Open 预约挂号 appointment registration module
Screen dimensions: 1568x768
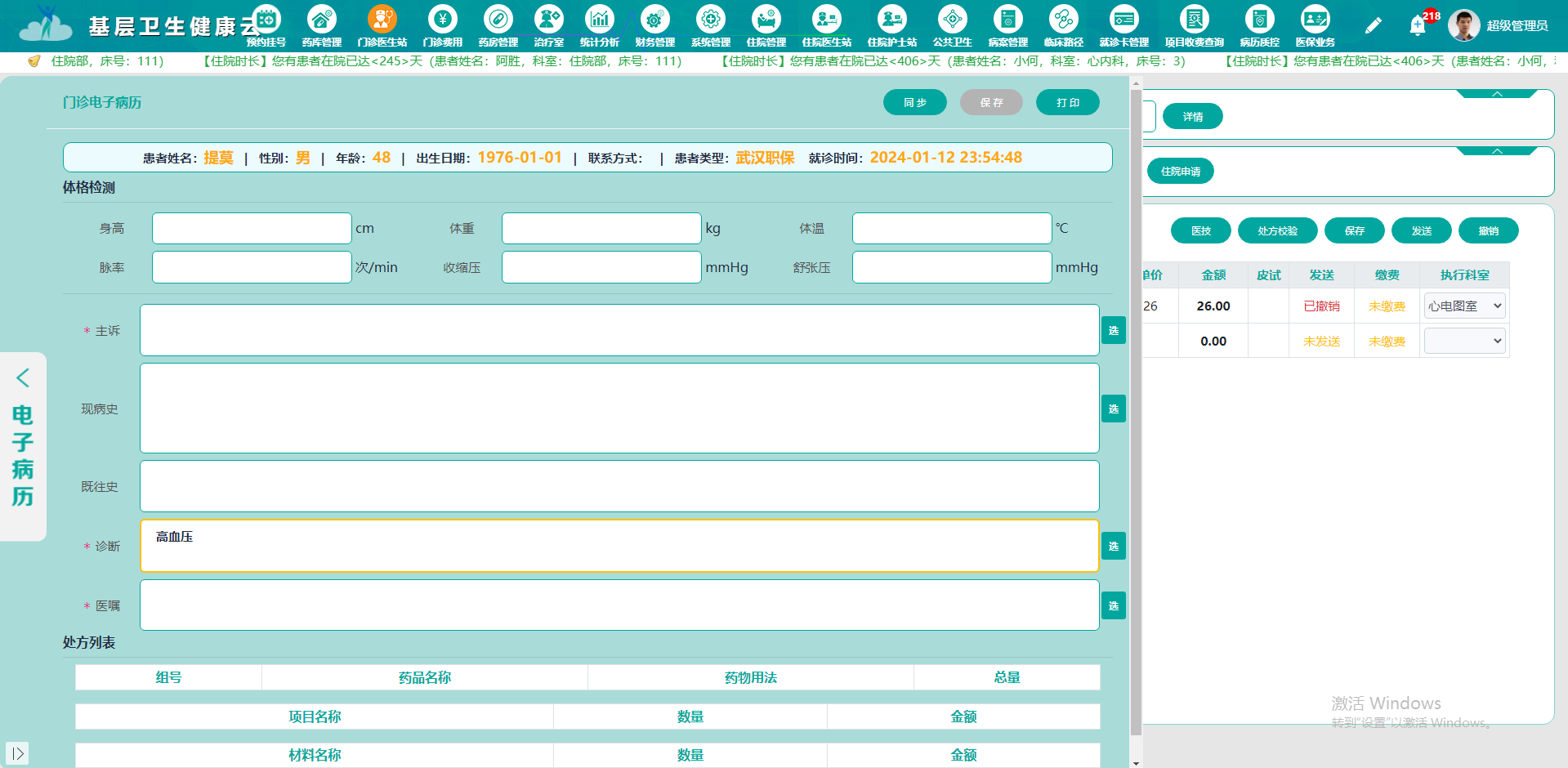[x=266, y=26]
